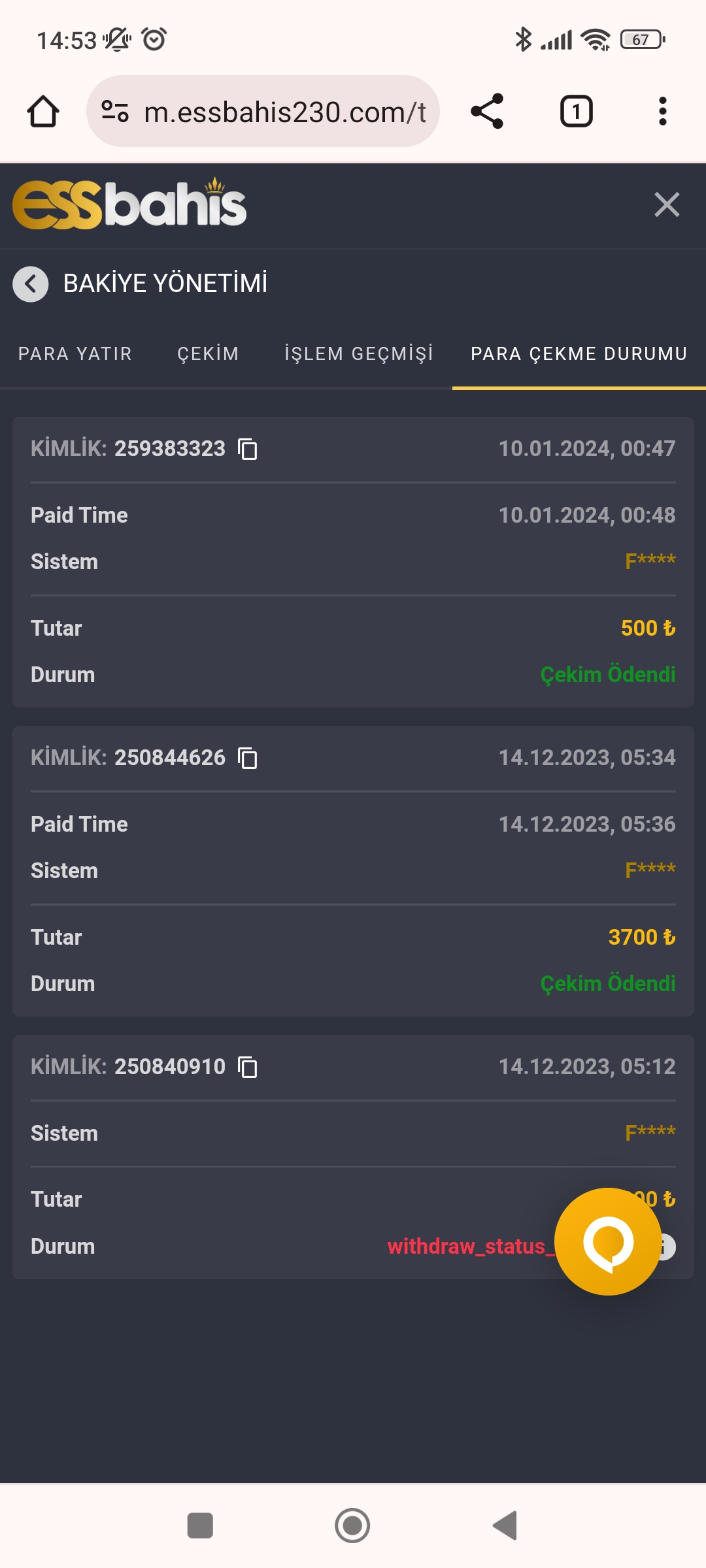706x1568 pixels.
Task: Copy withdrawal ID 250844626
Action: click(x=248, y=759)
